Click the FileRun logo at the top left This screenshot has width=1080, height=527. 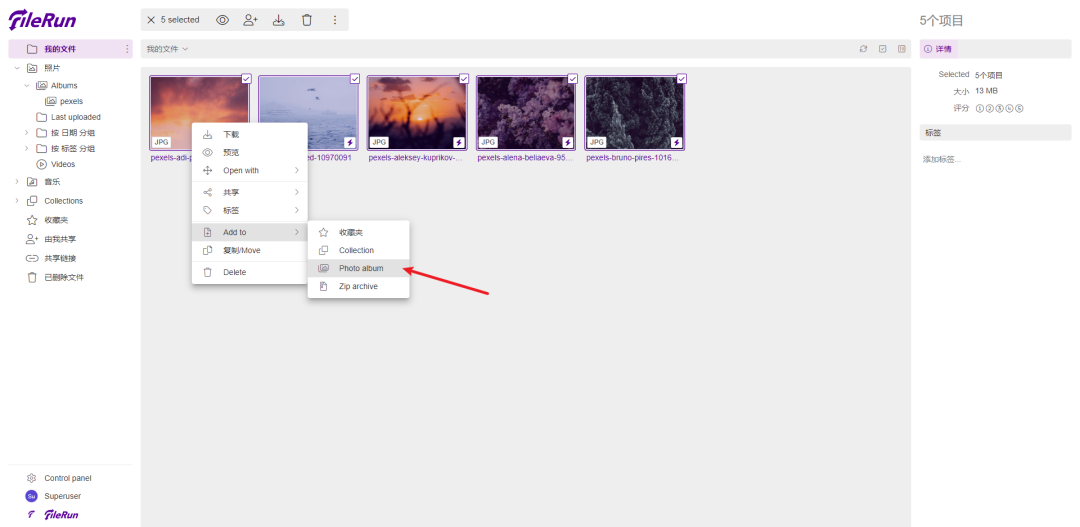pos(42,20)
